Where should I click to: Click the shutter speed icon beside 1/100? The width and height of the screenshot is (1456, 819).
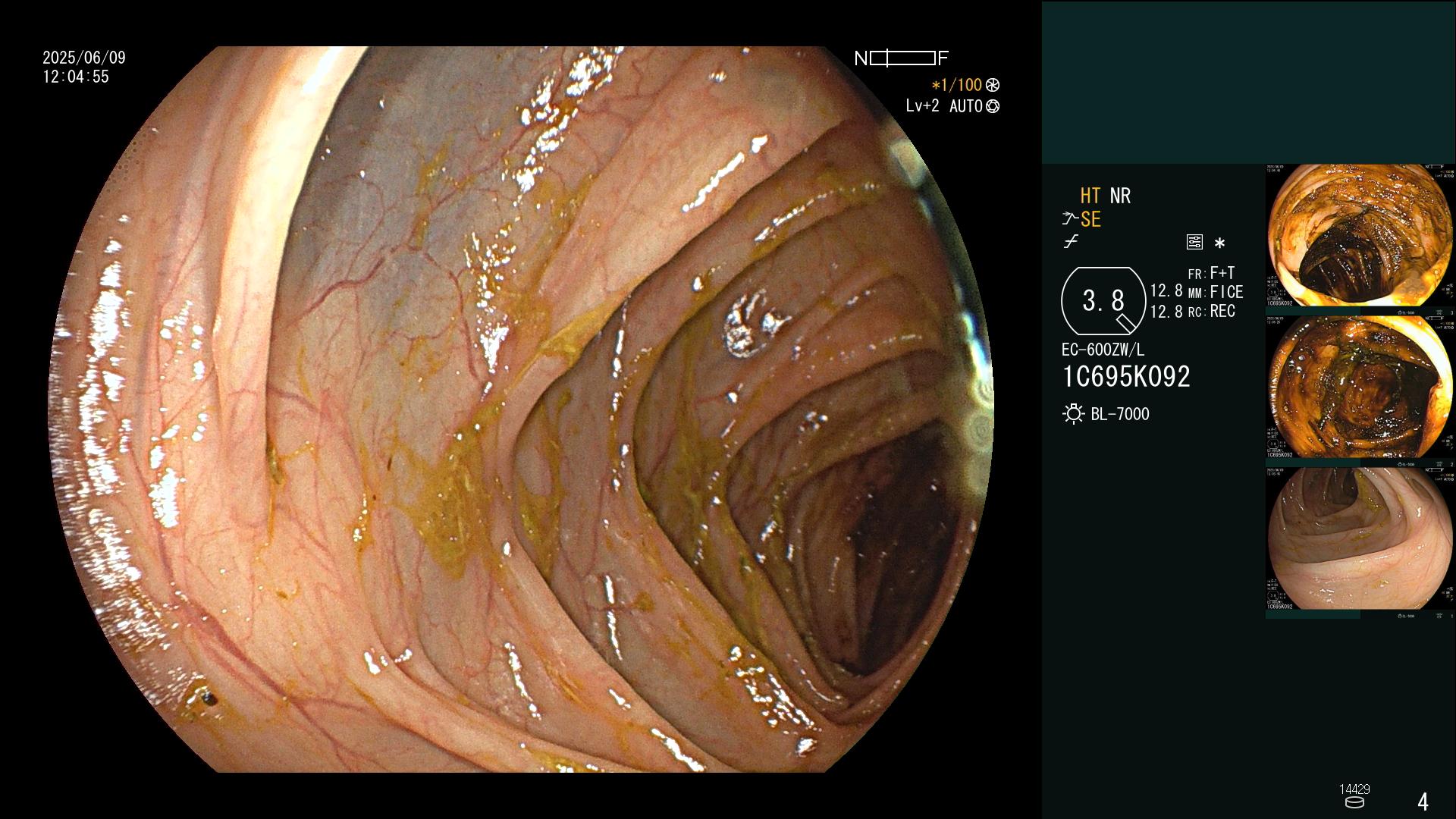pyautogui.click(x=993, y=85)
